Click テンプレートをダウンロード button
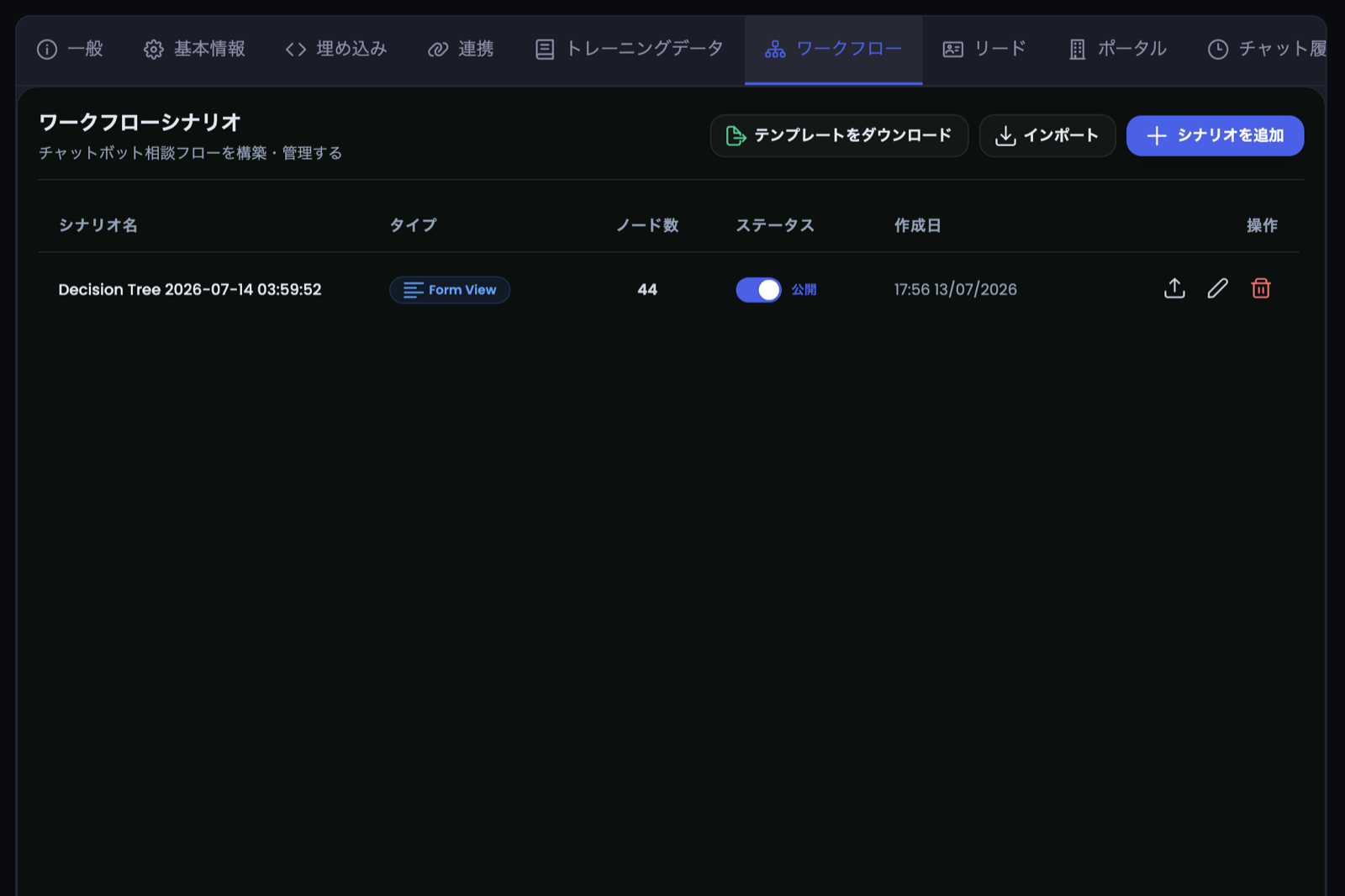 click(839, 135)
